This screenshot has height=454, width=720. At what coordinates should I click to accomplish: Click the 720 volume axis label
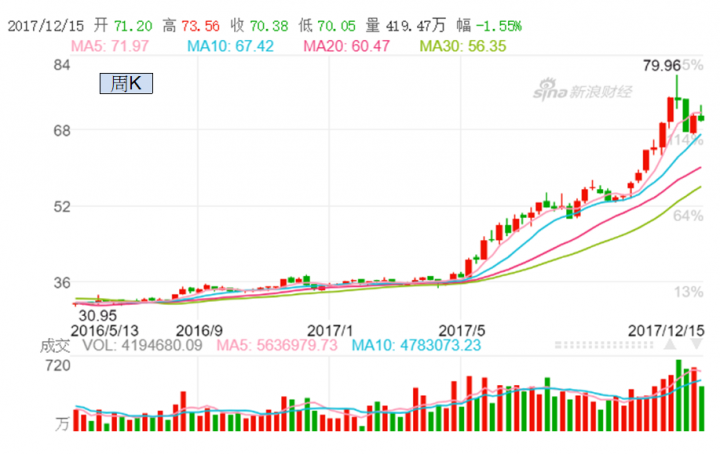[58, 365]
